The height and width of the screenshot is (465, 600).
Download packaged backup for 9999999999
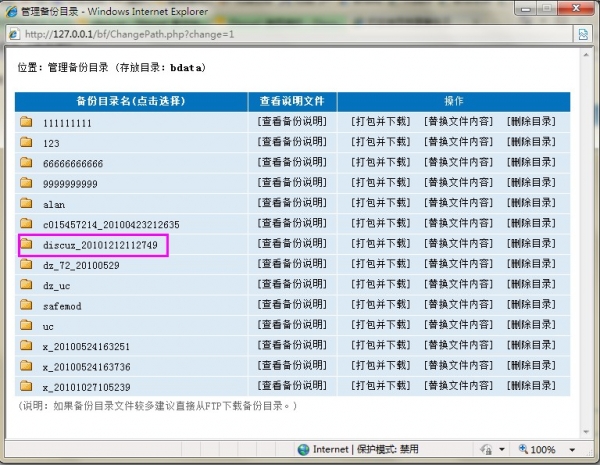[380, 182]
